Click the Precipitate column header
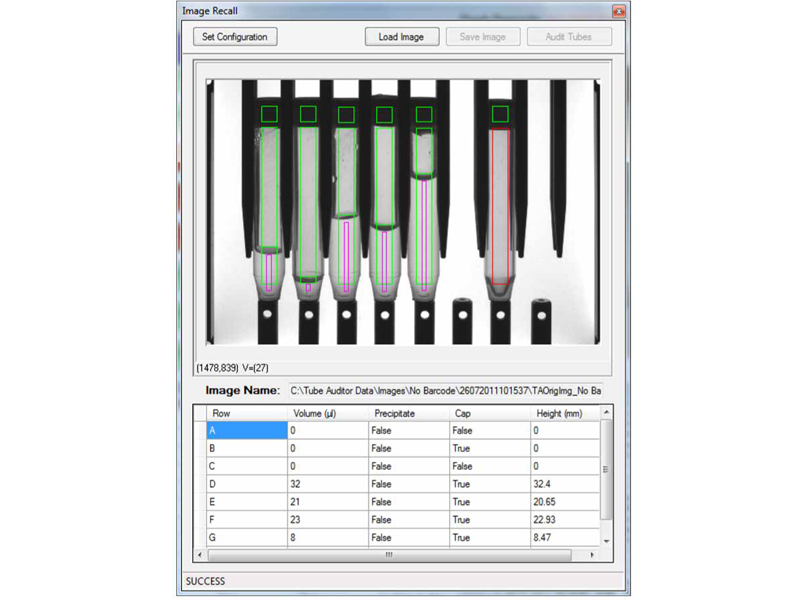The height and width of the screenshot is (600, 800). click(x=408, y=412)
